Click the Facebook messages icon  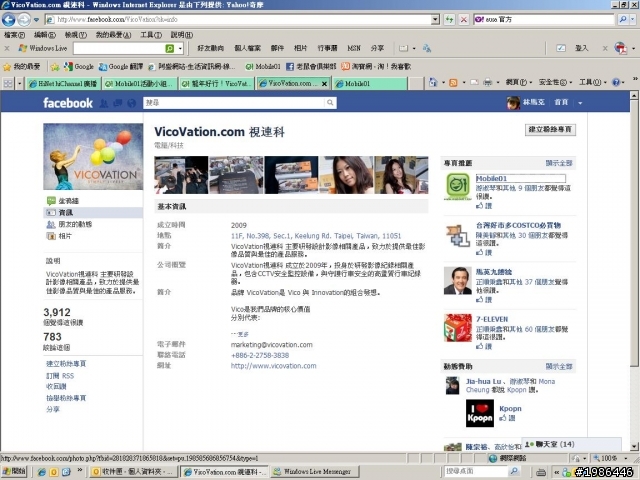click(x=118, y=103)
